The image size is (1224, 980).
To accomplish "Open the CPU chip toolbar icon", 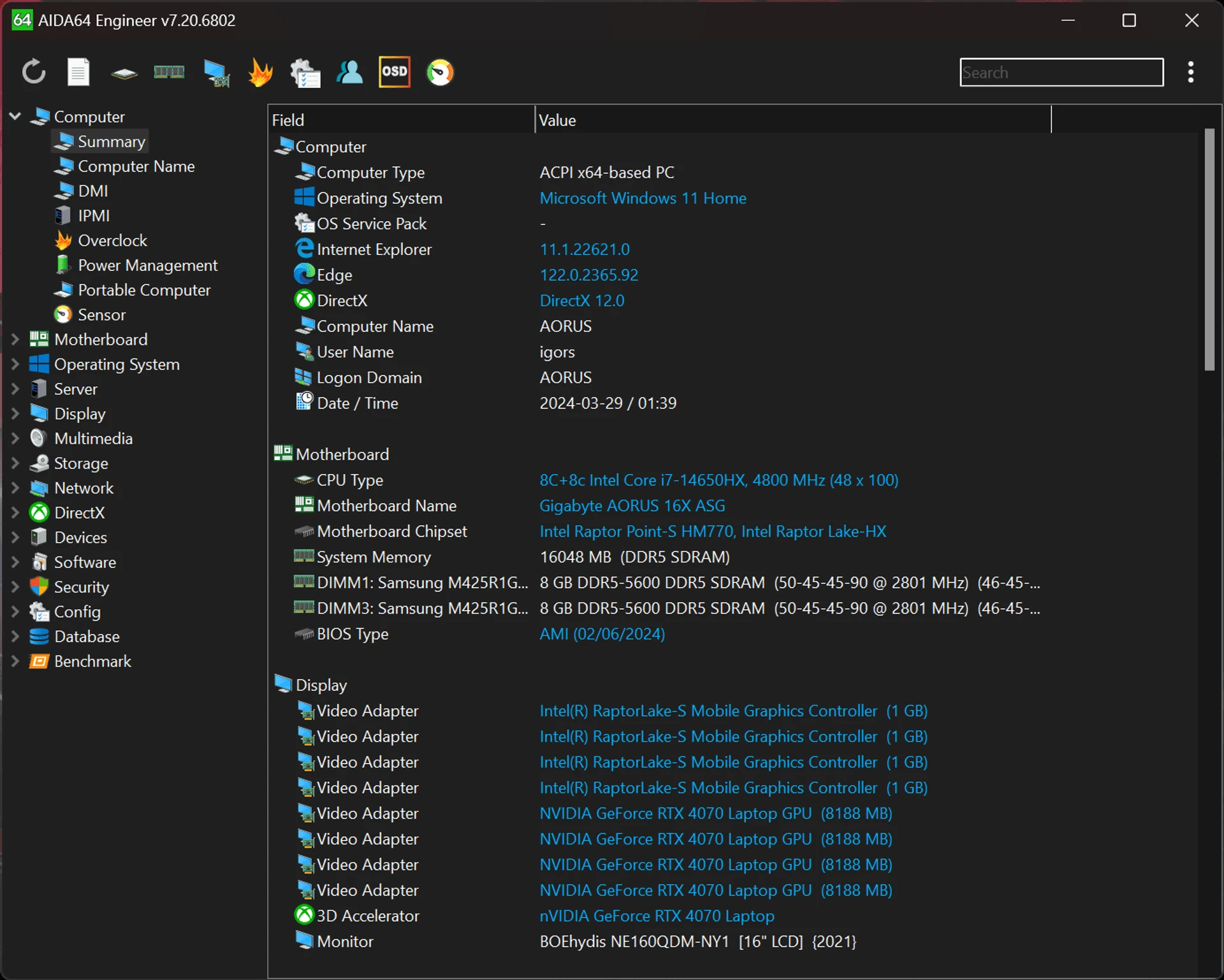I will [x=124, y=73].
